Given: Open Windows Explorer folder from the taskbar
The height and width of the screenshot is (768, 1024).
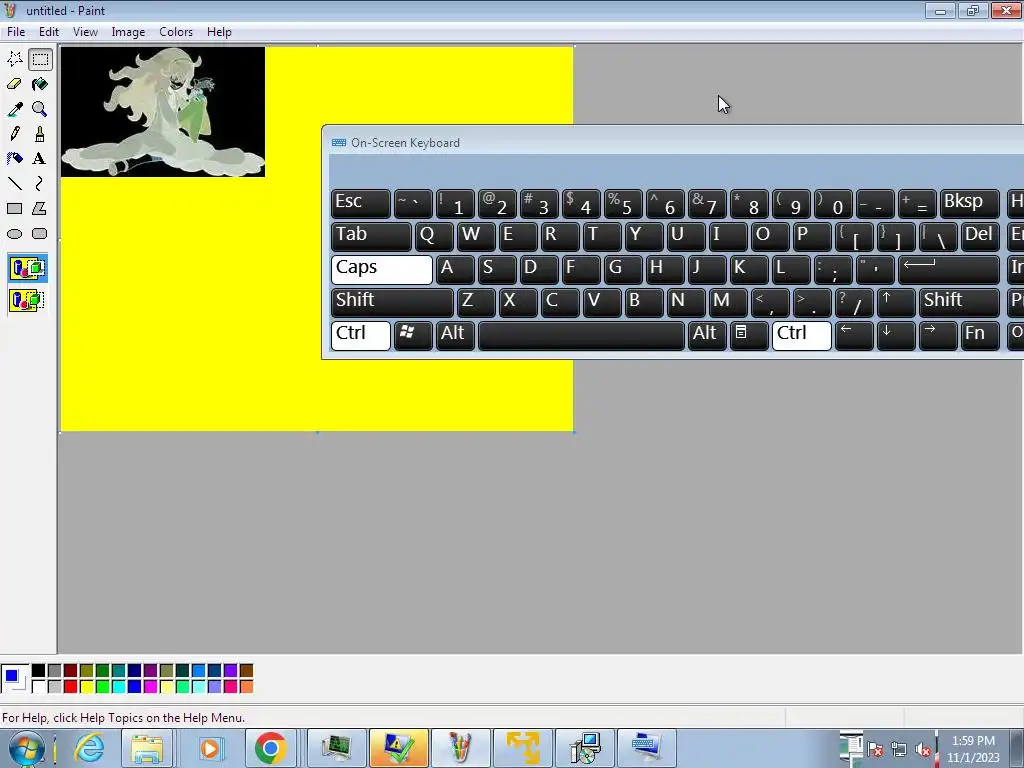Looking at the screenshot, I should pyautogui.click(x=147, y=748).
